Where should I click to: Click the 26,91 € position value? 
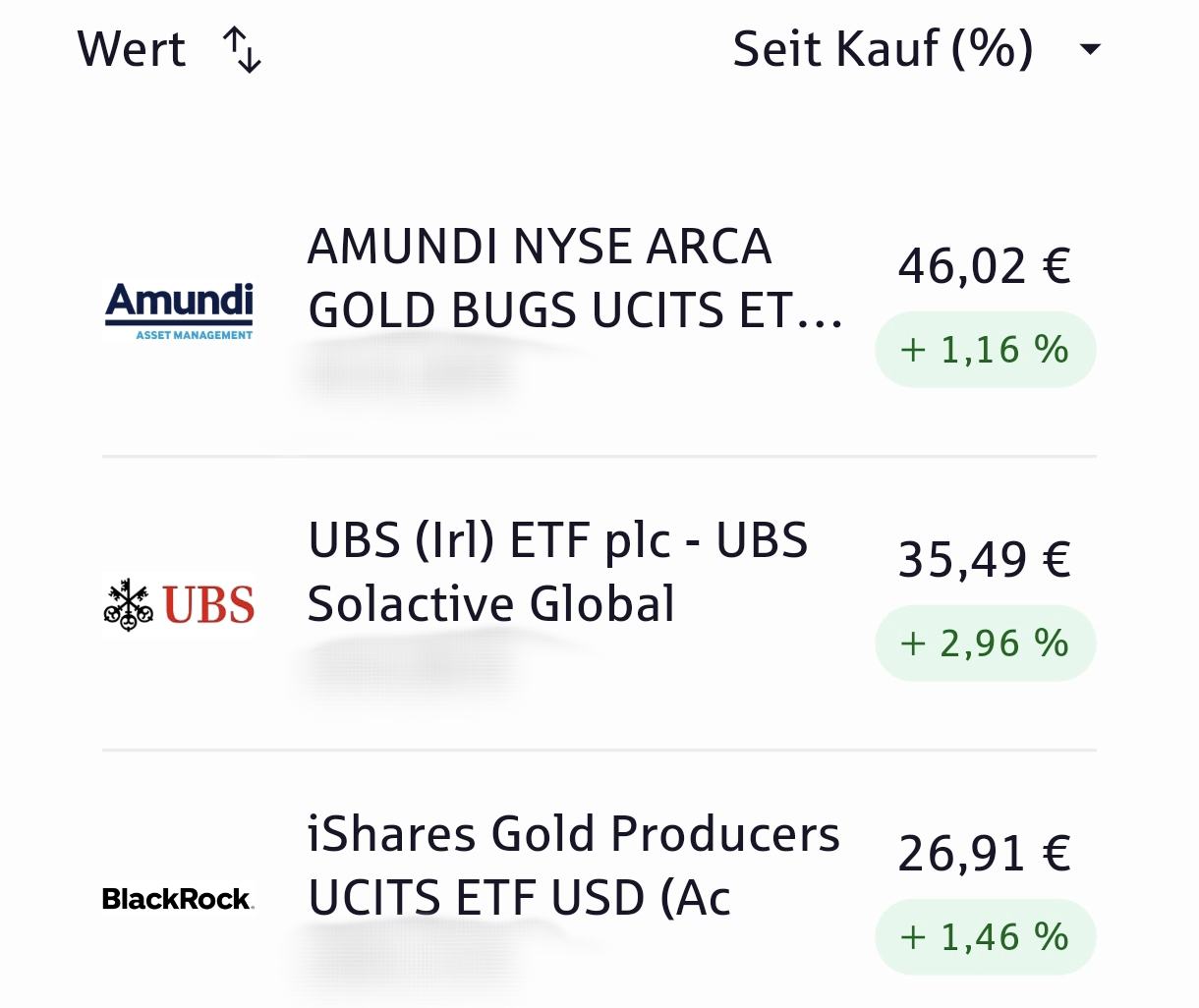click(984, 854)
